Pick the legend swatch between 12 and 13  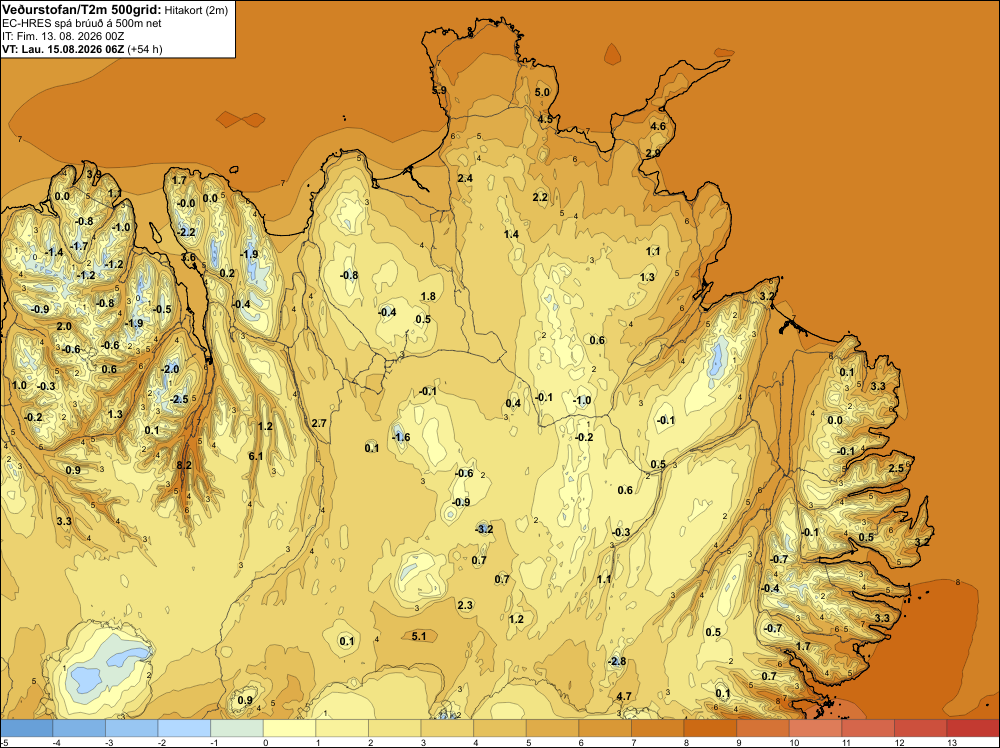(x=920, y=728)
